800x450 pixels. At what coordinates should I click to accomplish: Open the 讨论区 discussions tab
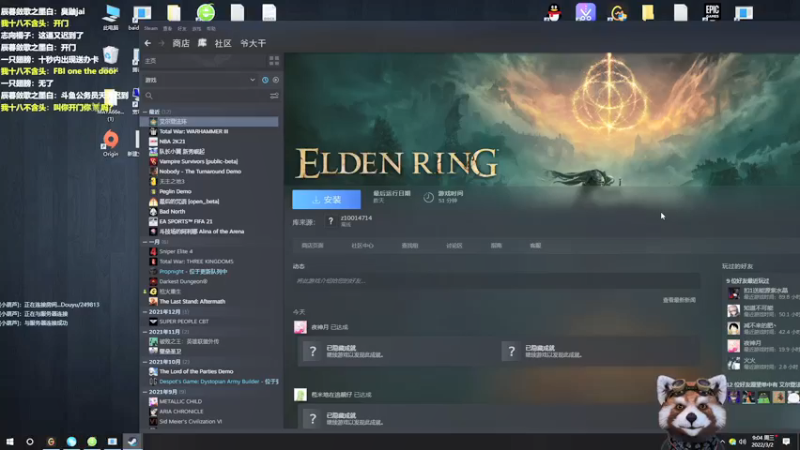(454, 245)
